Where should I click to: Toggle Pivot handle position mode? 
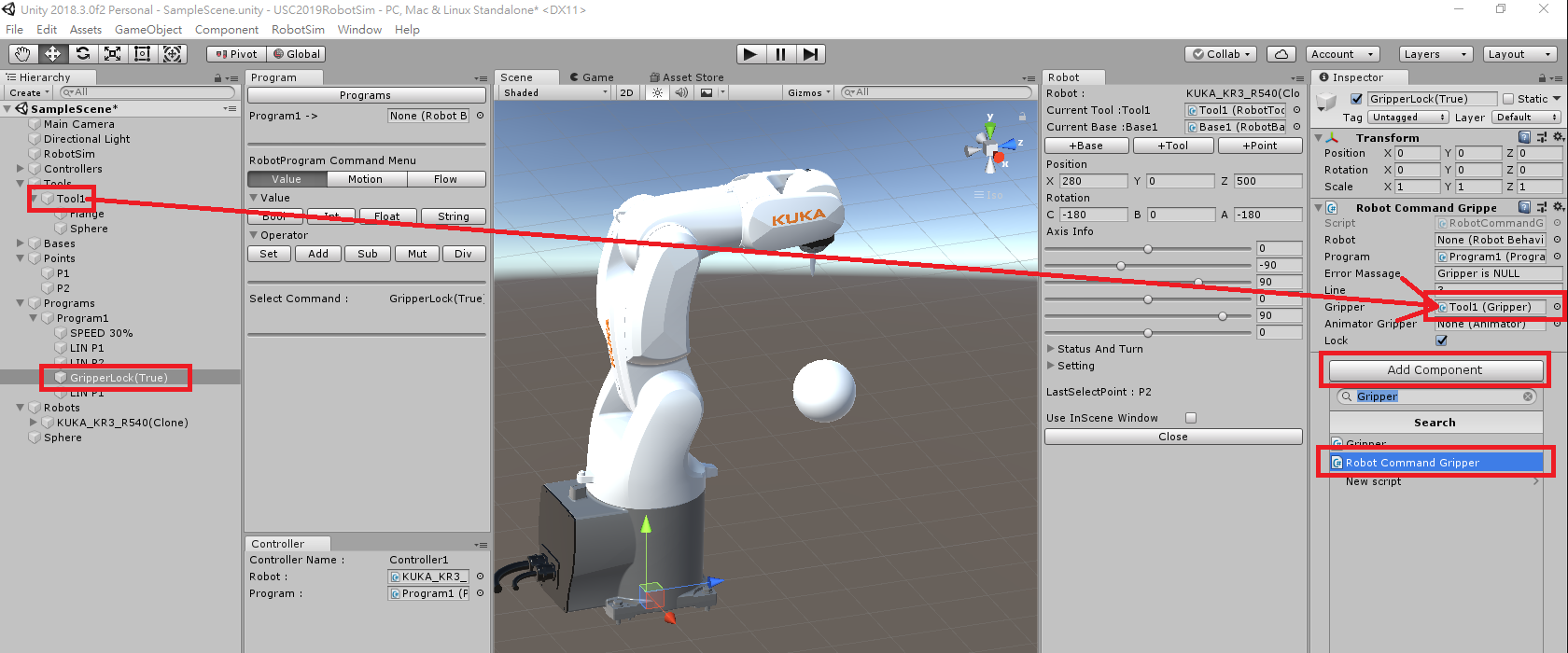tap(237, 54)
